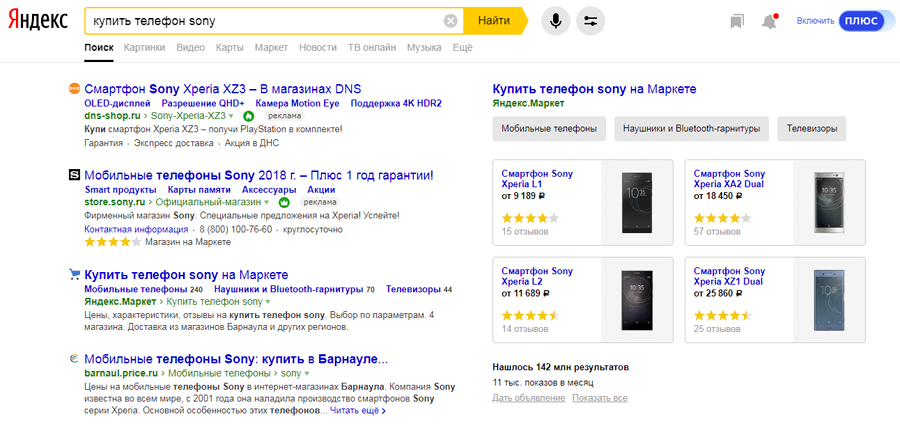Open the Поддержка 4K HDR2 sitelink

pyautogui.click(x=396, y=103)
